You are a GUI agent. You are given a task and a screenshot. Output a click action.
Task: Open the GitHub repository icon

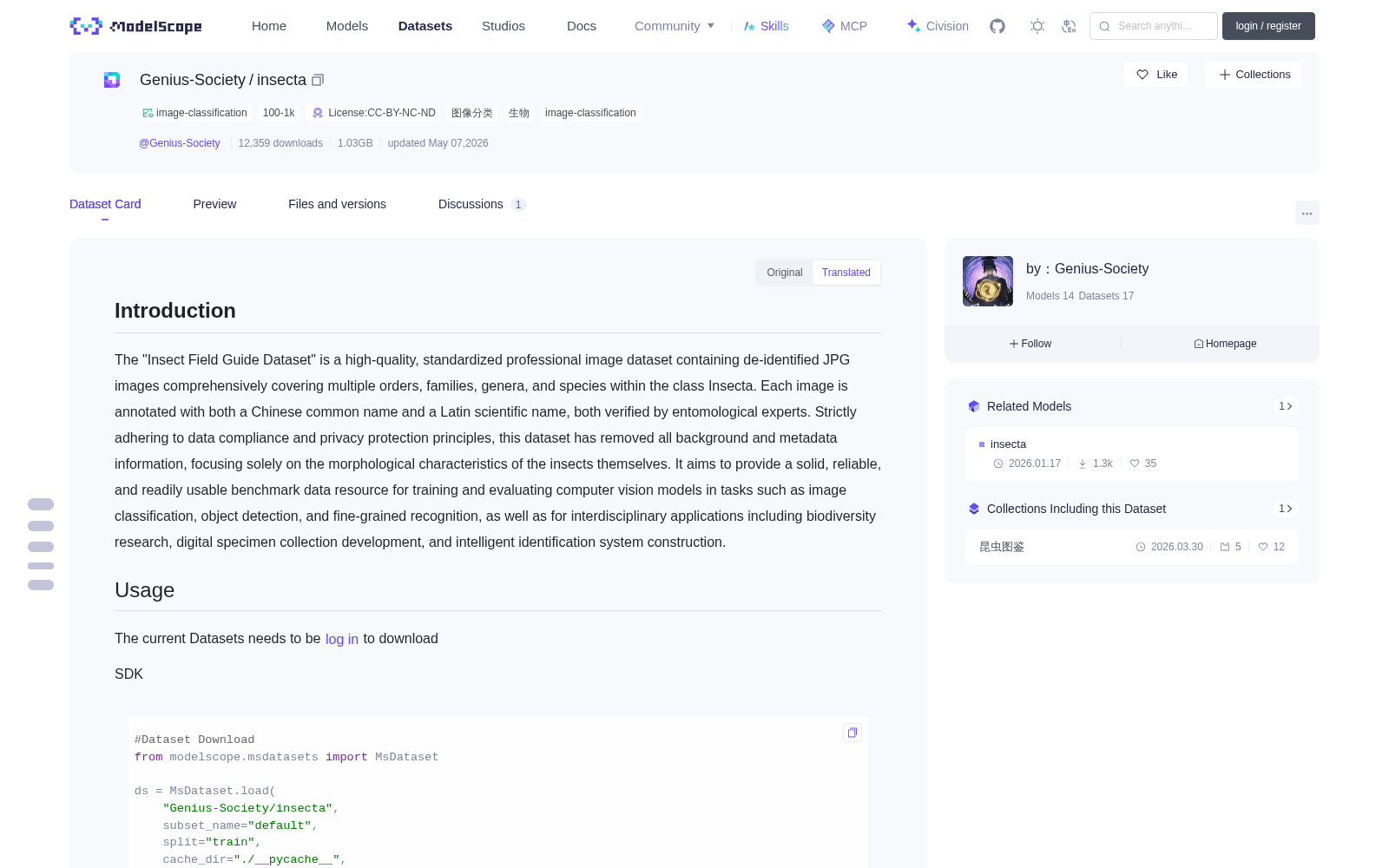997,26
